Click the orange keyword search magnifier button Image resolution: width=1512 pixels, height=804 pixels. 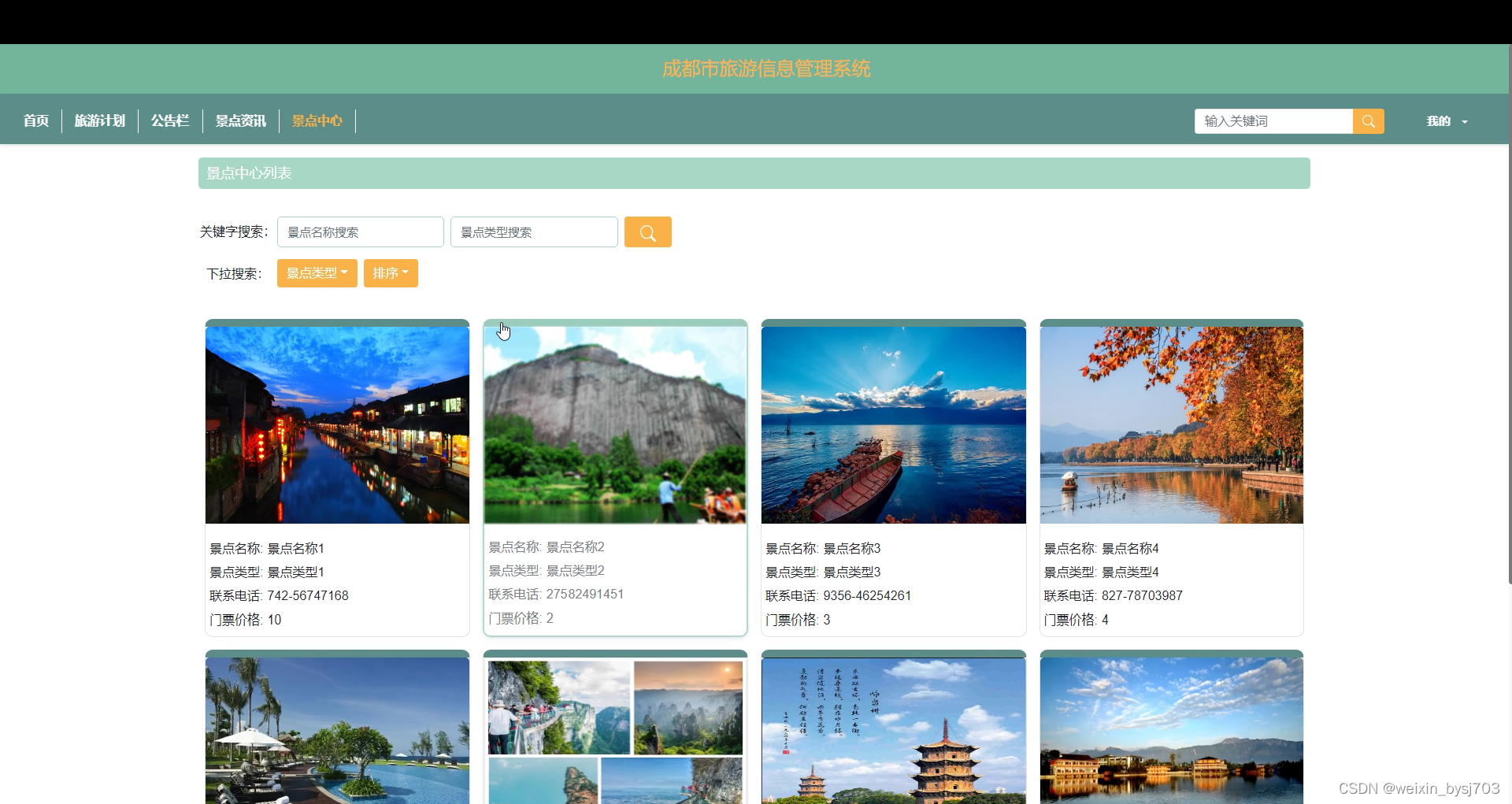[x=647, y=232]
